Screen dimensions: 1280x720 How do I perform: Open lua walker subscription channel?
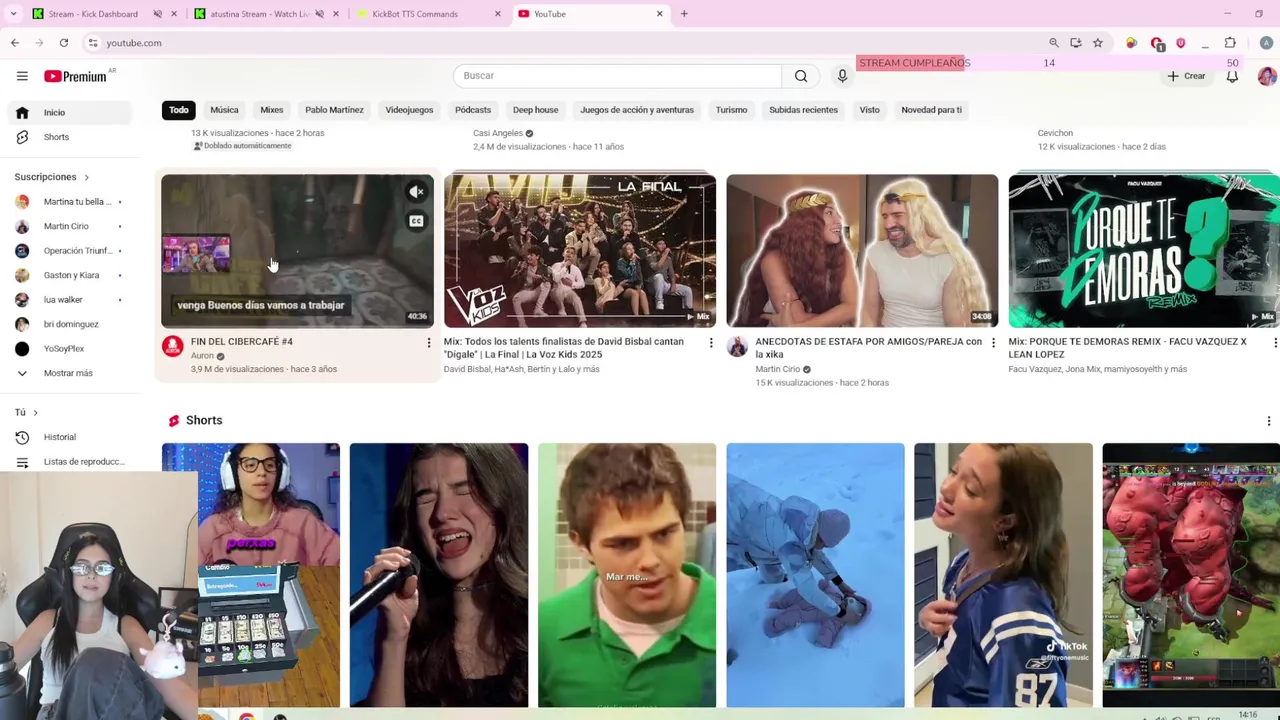(68, 300)
